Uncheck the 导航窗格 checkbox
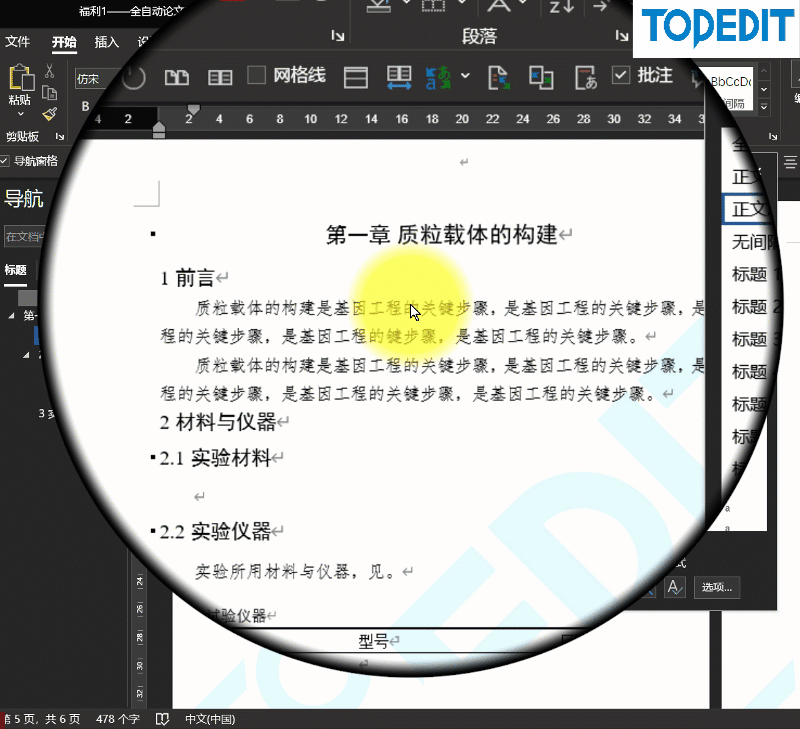 click(x=5, y=161)
